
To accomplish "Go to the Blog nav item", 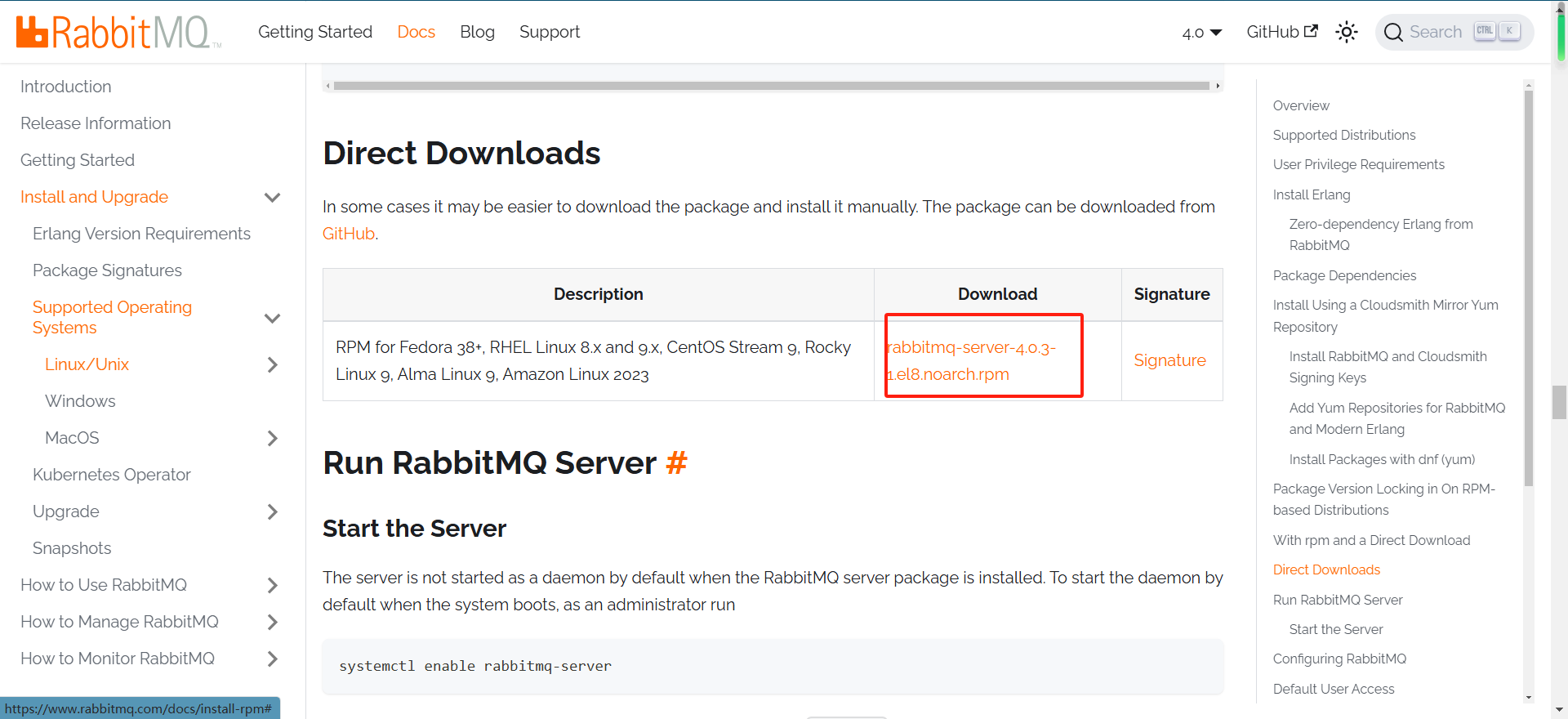I will pyautogui.click(x=477, y=32).
